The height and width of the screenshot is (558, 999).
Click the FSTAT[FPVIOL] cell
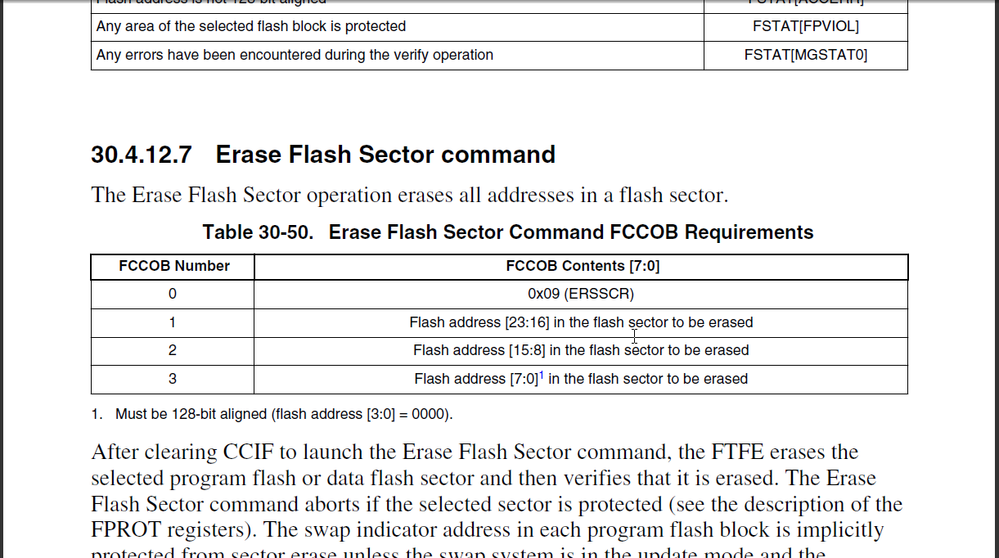[805, 26]
